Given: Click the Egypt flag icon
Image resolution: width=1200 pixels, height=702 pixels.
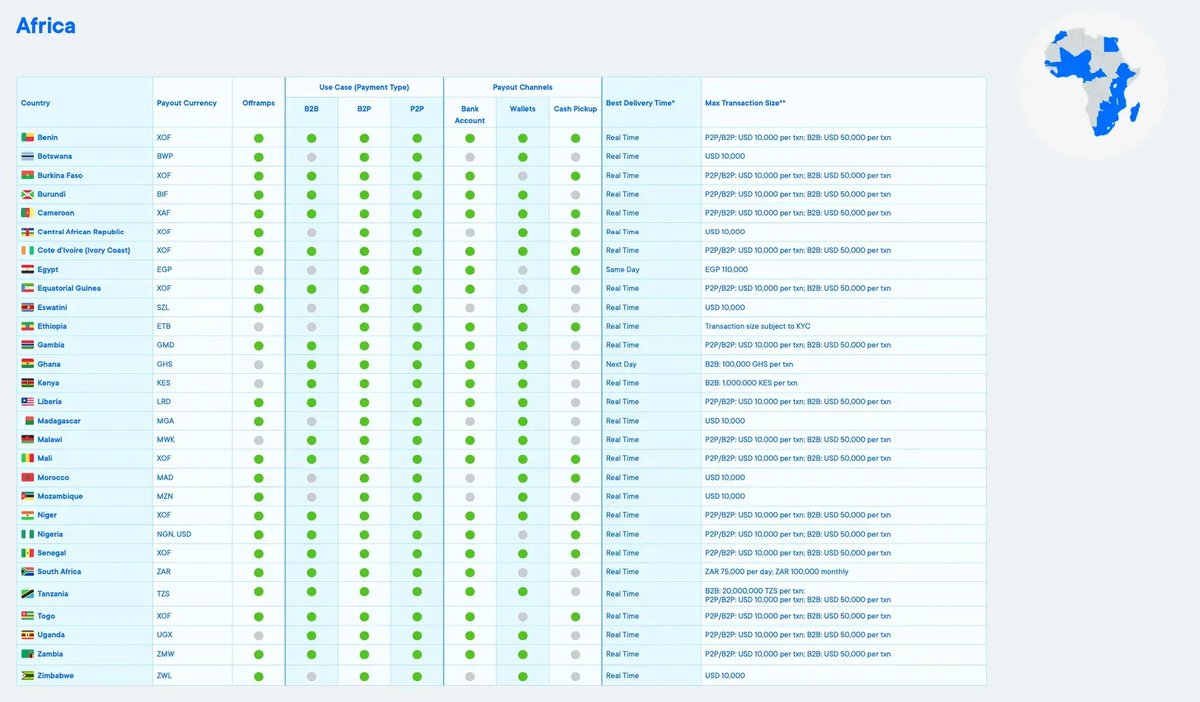Looking at the screenshot, I should pos(27,270).
